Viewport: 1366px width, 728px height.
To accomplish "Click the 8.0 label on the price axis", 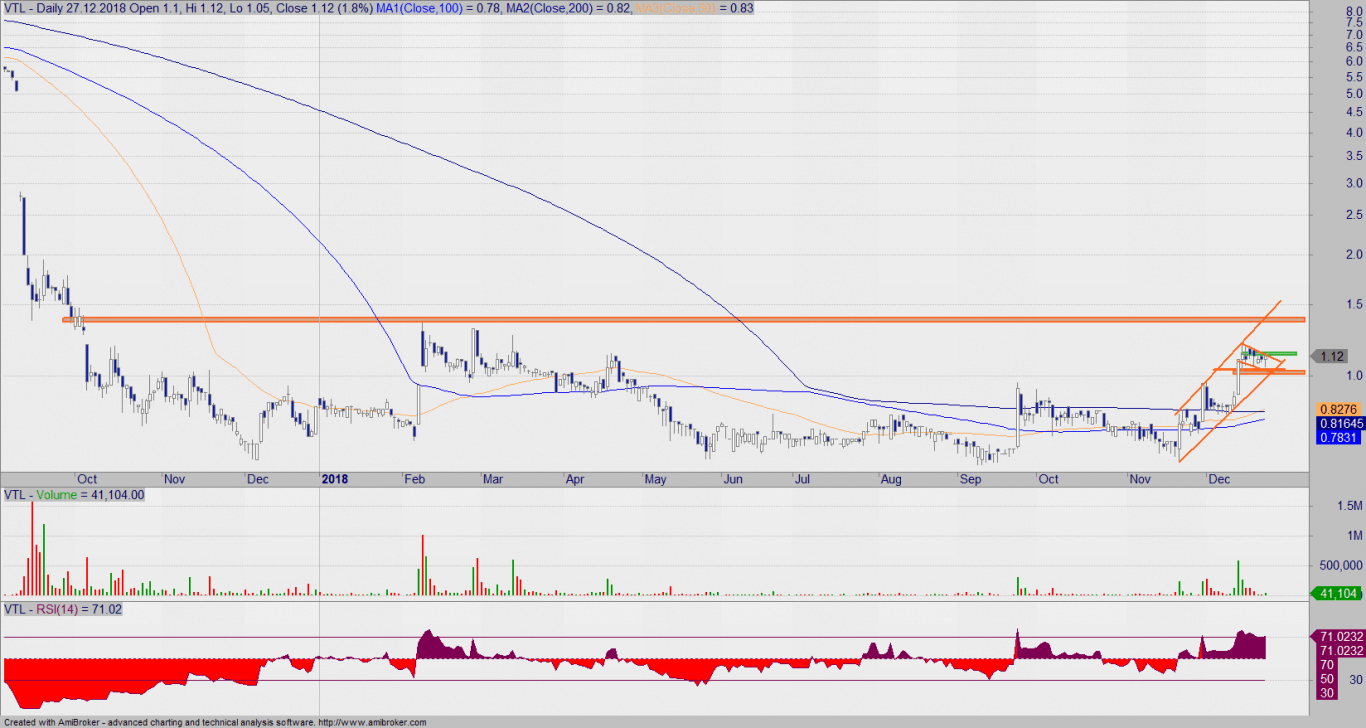I will coord(1329,12).
